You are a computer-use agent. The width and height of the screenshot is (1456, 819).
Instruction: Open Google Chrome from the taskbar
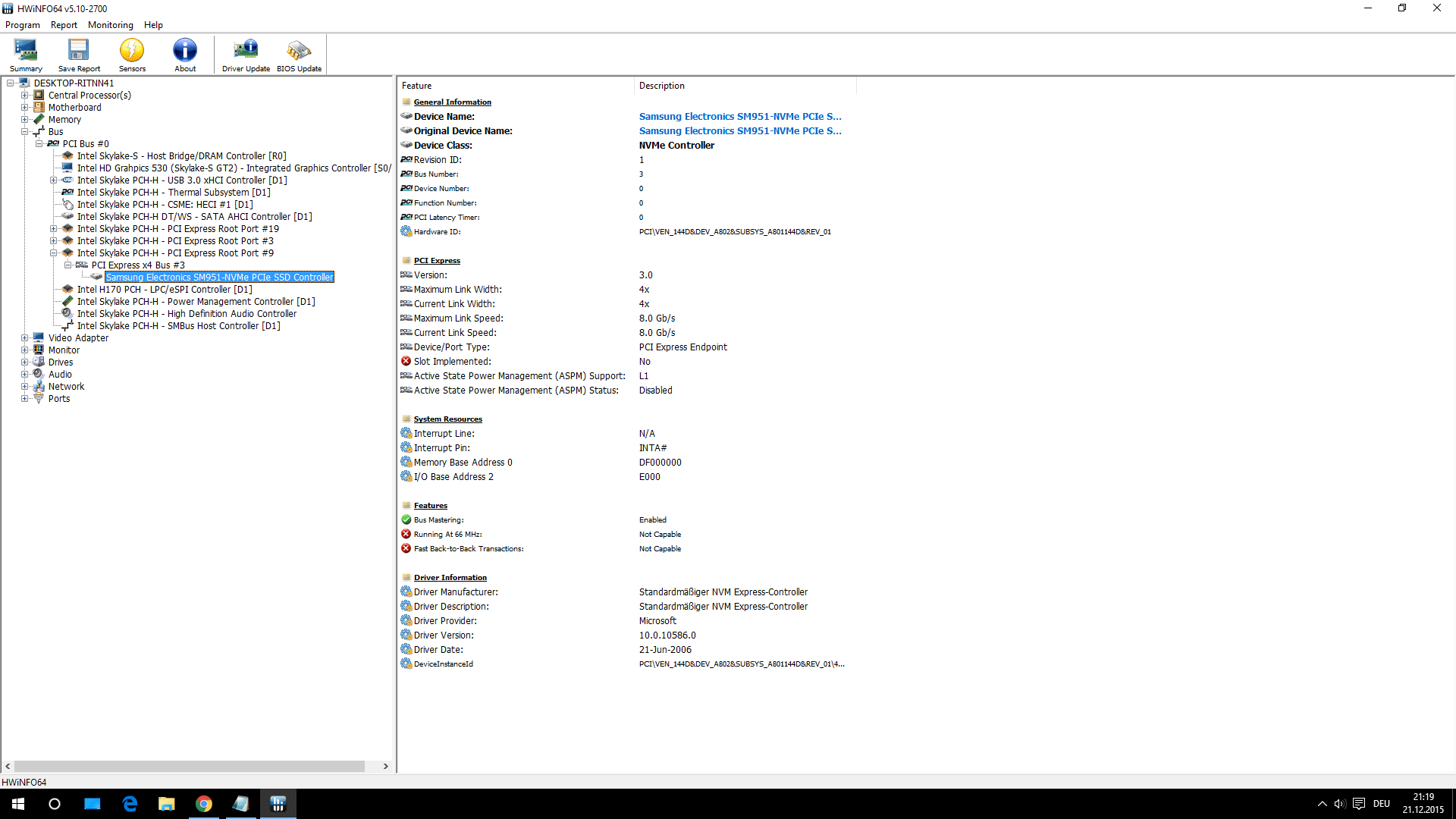[204, 804]
